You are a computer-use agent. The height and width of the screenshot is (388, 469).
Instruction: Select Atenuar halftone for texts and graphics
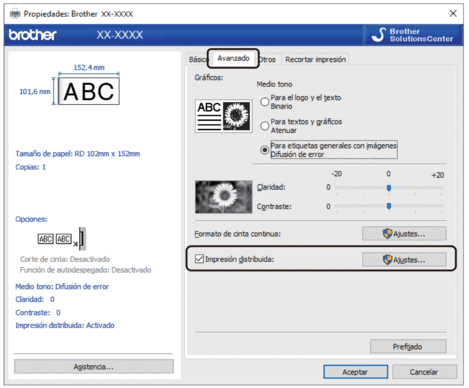(x=265, y=126)
